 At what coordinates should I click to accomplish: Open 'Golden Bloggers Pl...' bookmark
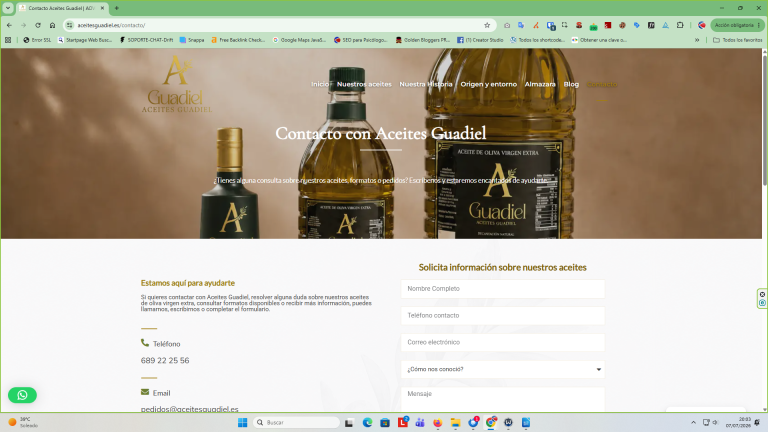[x=423, y=40]
